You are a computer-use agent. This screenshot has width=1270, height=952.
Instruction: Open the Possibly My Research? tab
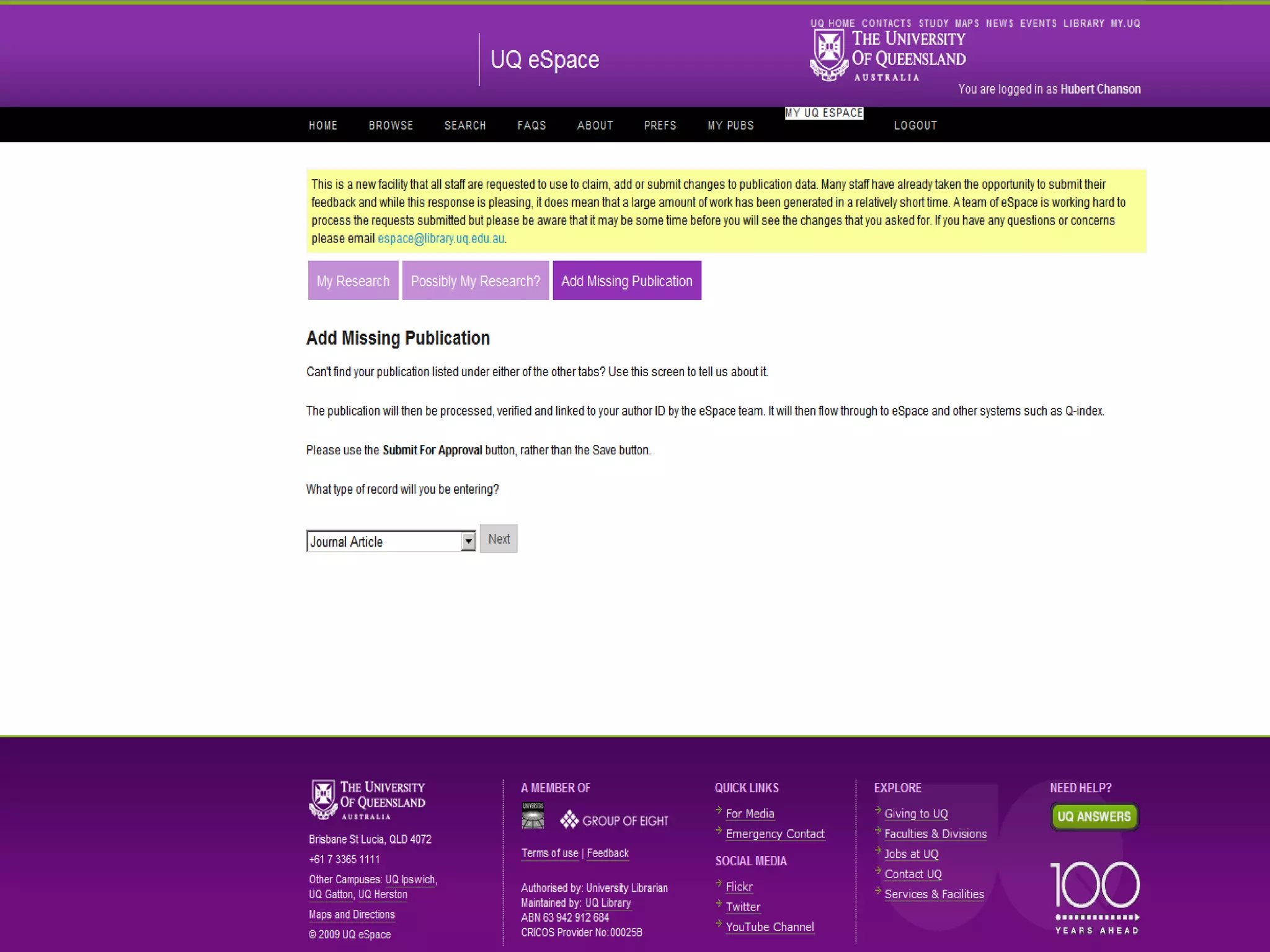point(475,281)
